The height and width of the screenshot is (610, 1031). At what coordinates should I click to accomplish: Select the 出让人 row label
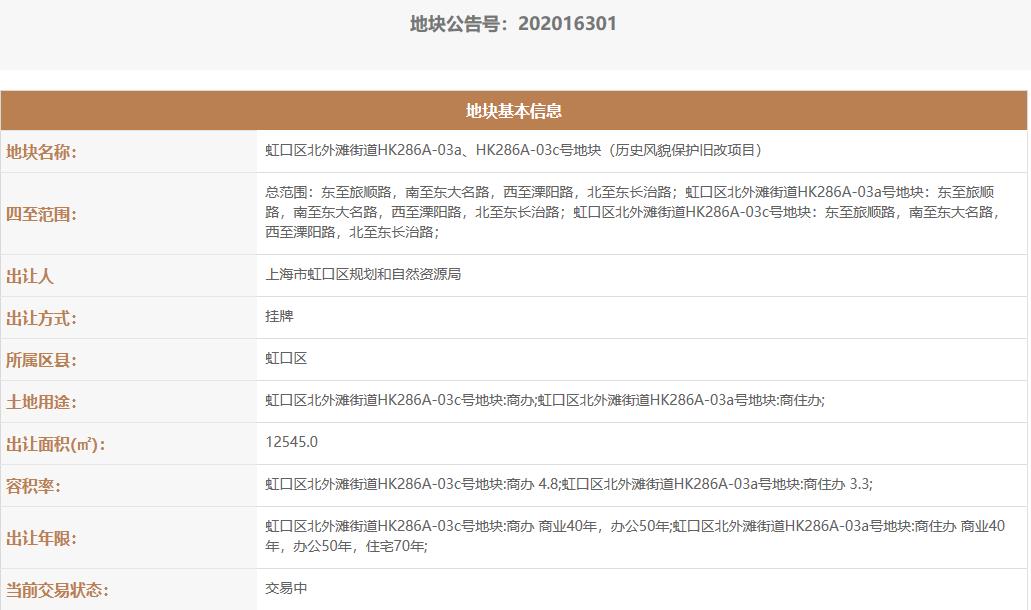click(x=30, y=276)
